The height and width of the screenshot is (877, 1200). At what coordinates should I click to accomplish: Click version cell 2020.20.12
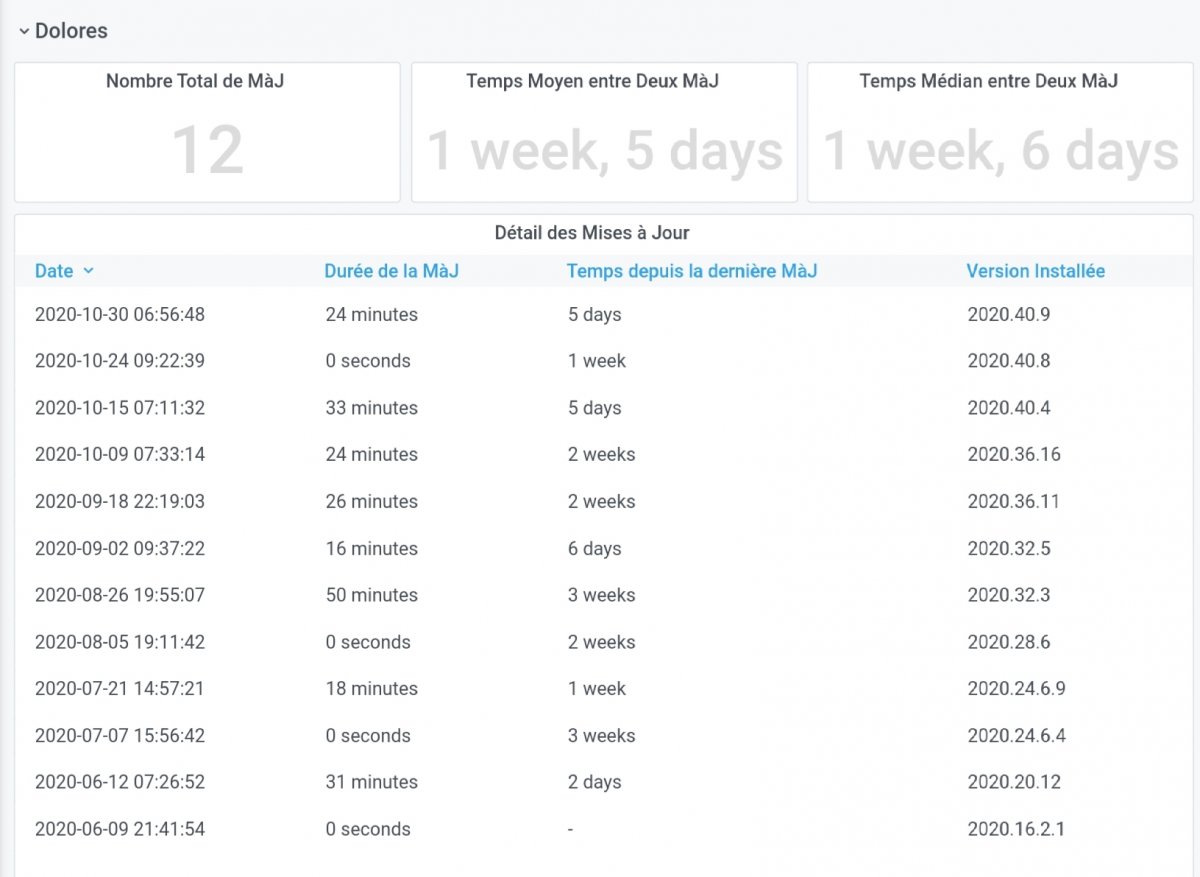pos(1014,782)
